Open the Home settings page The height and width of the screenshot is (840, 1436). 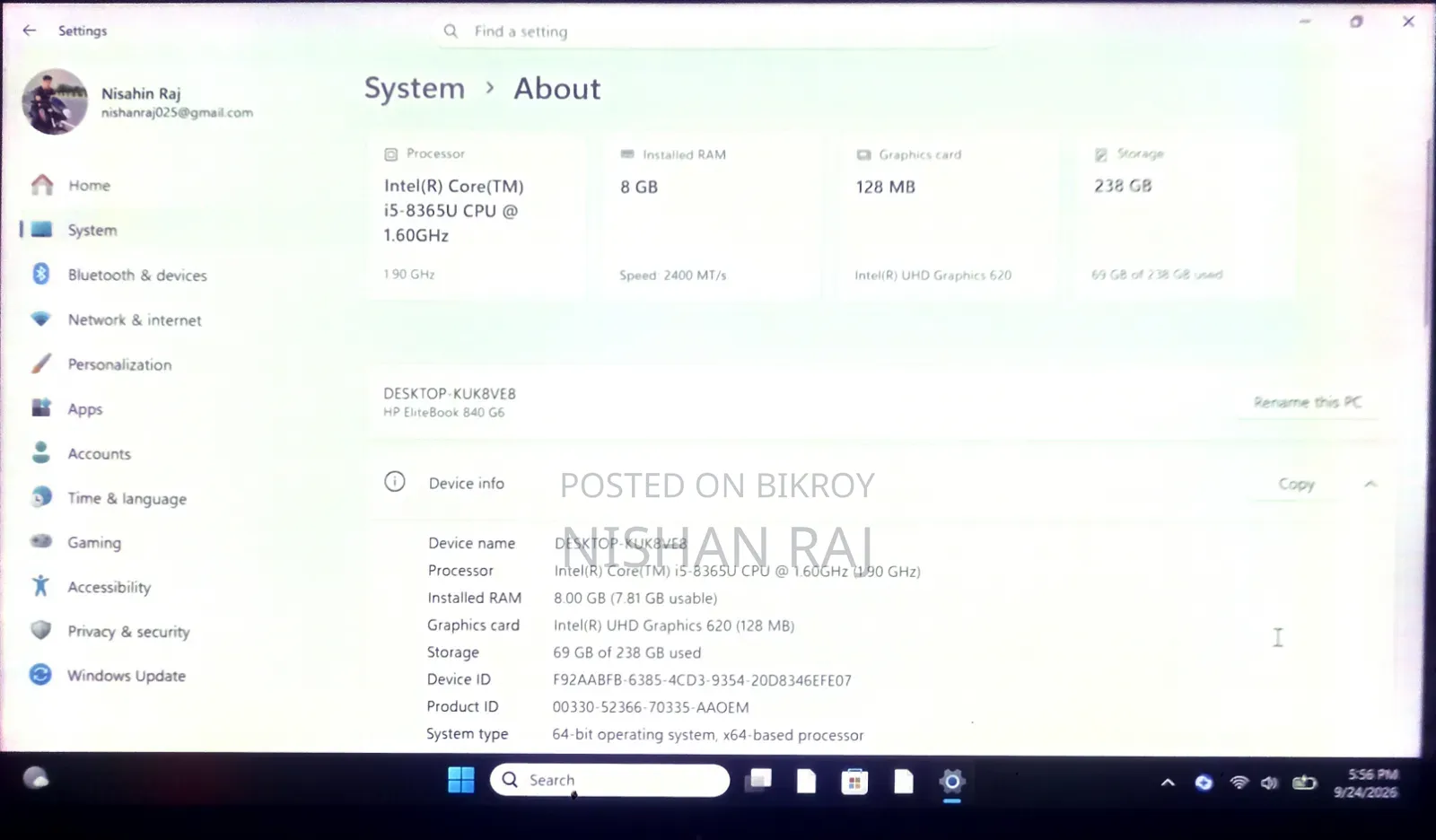pyautogui.click(x=89, y=186)
